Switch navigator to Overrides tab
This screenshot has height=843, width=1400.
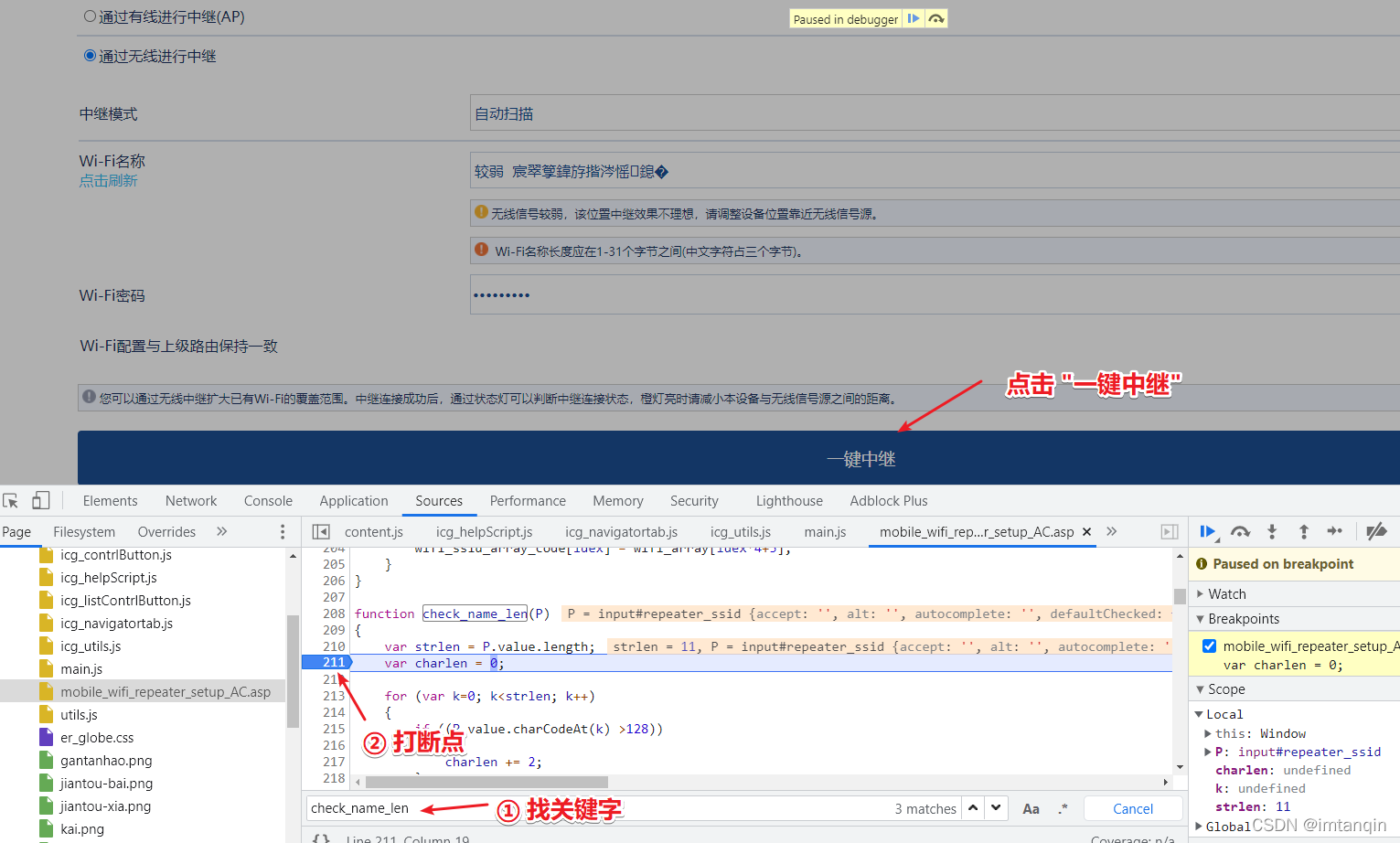click(166, 531)
